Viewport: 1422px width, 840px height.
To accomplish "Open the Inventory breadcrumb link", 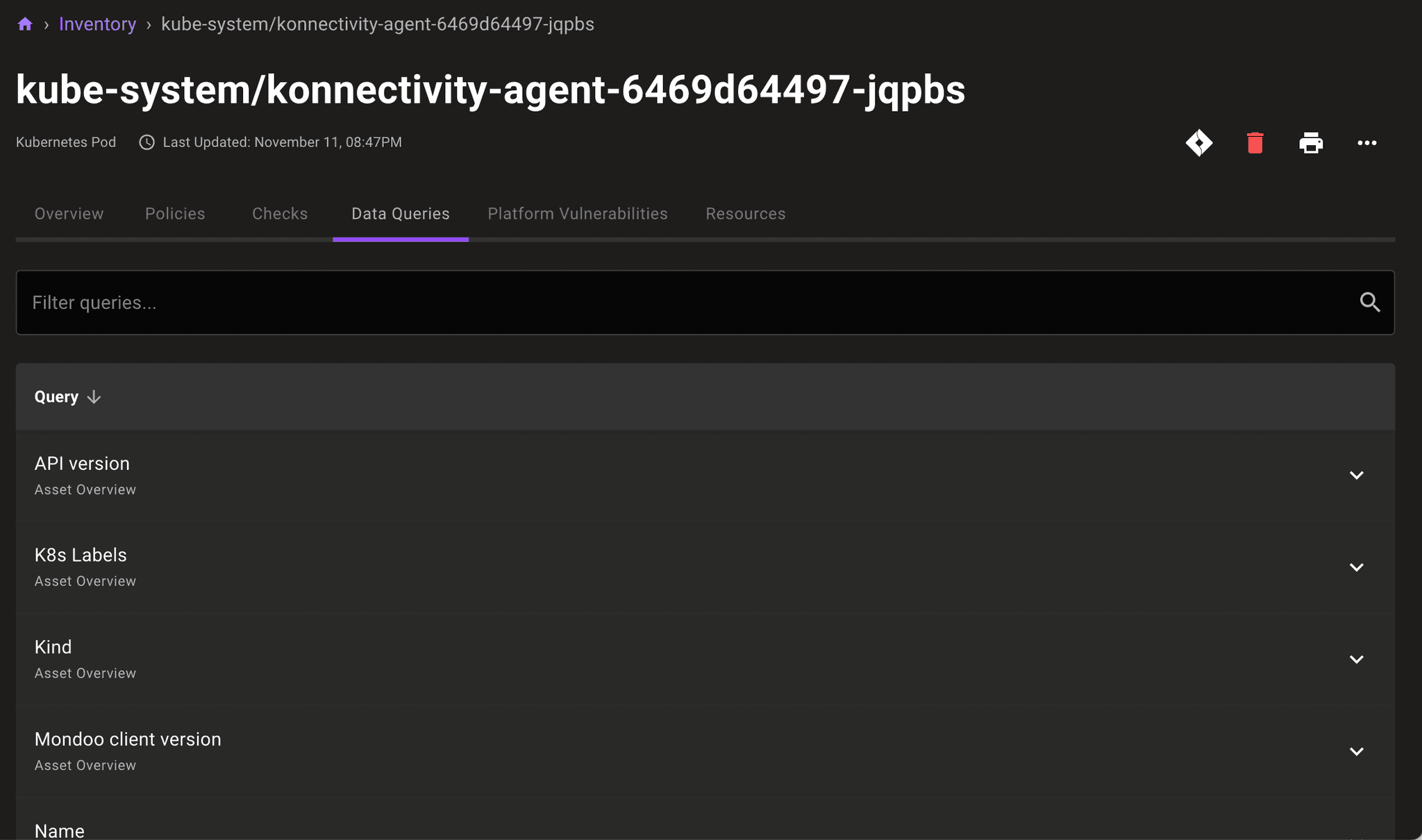I will 97,23.
